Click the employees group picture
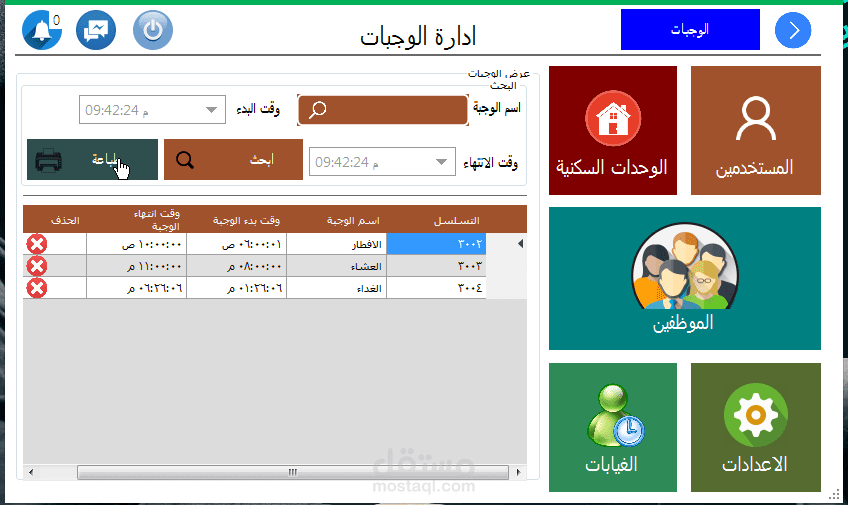The height and width of the screenshot is (505, 848). (685, 266)
